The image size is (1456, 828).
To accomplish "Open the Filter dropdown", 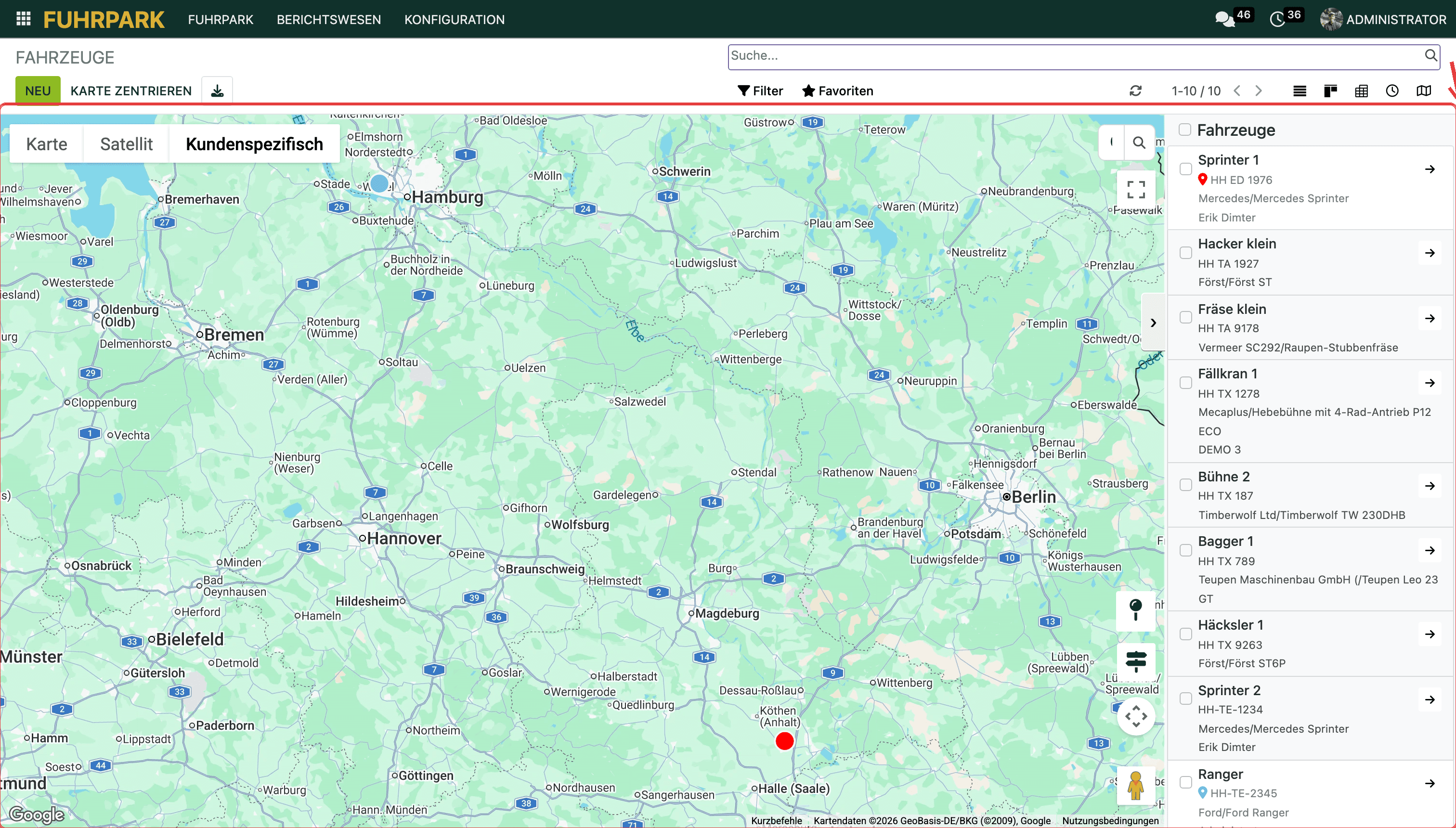I will point(760,91).
